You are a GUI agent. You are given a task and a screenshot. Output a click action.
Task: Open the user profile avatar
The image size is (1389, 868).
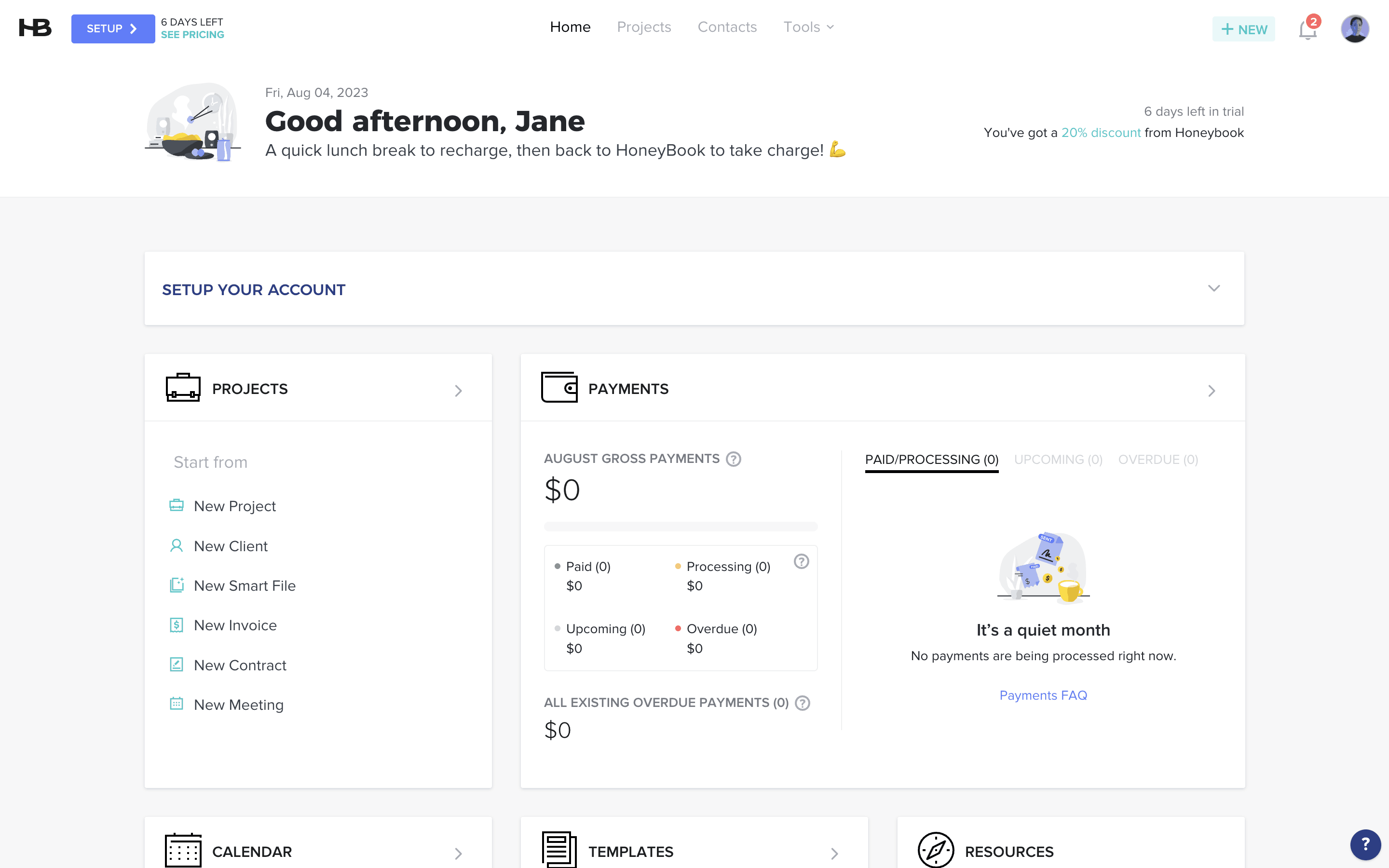click(x=1355, y=29)
